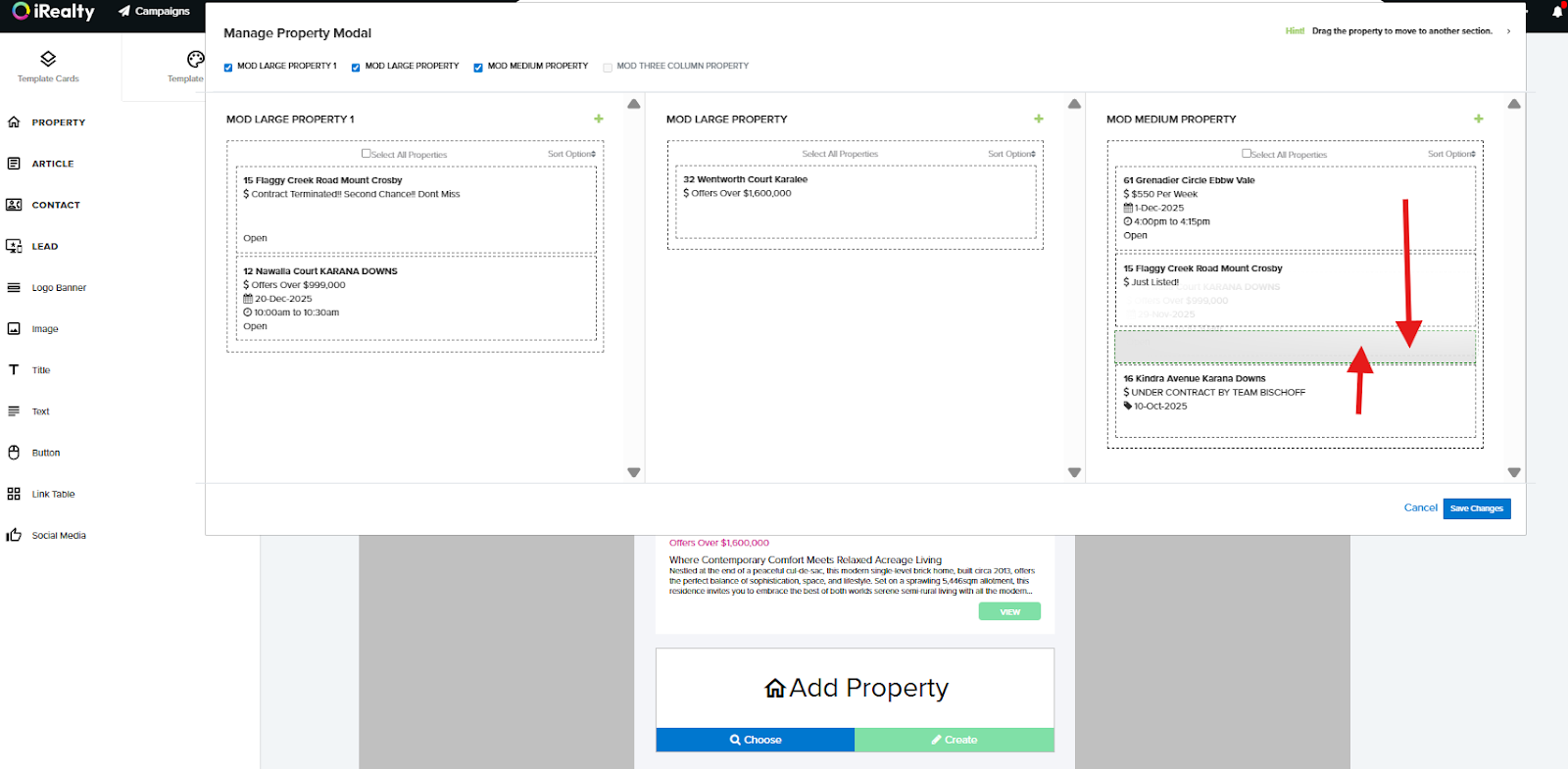Open Sort Option in MOD MEDIUM PROPERTY

(x=1451, y=154)
